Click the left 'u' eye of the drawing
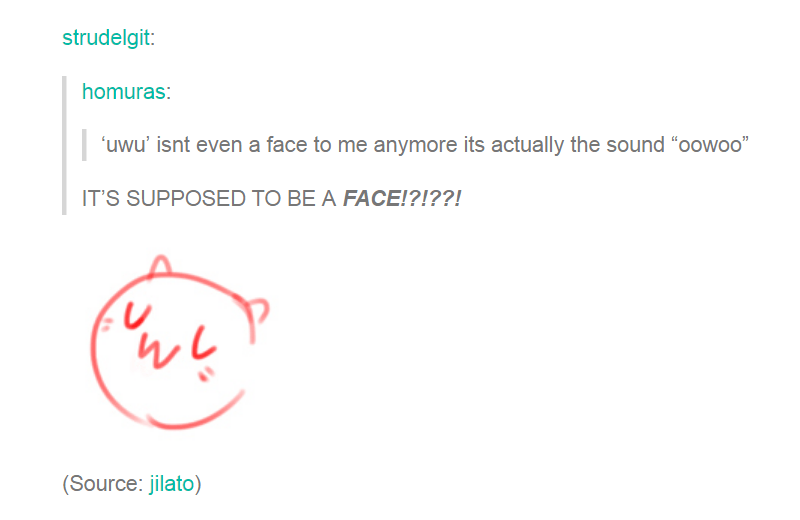 (137, 315)
